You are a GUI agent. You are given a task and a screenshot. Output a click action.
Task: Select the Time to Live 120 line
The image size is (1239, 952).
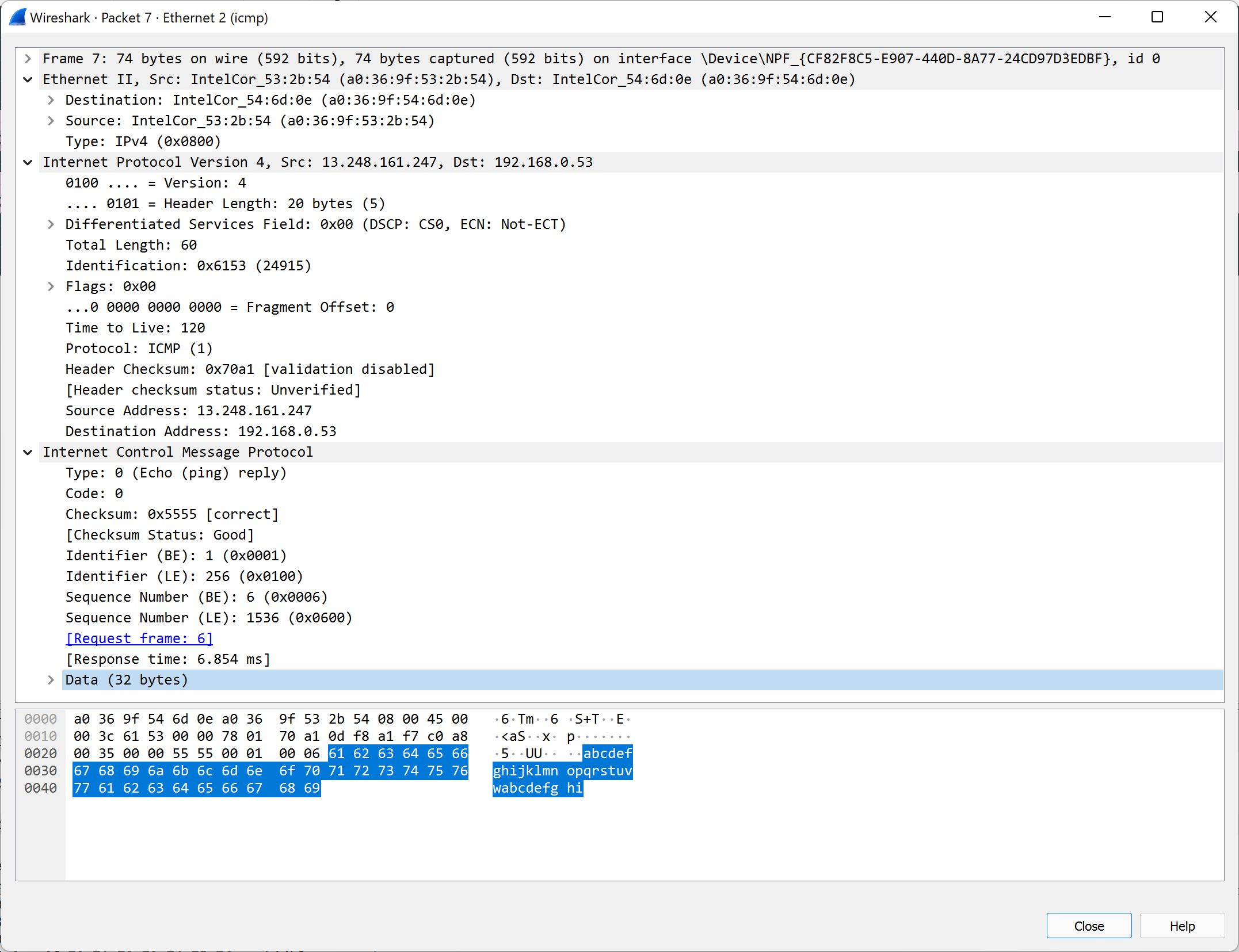(135, 327)
